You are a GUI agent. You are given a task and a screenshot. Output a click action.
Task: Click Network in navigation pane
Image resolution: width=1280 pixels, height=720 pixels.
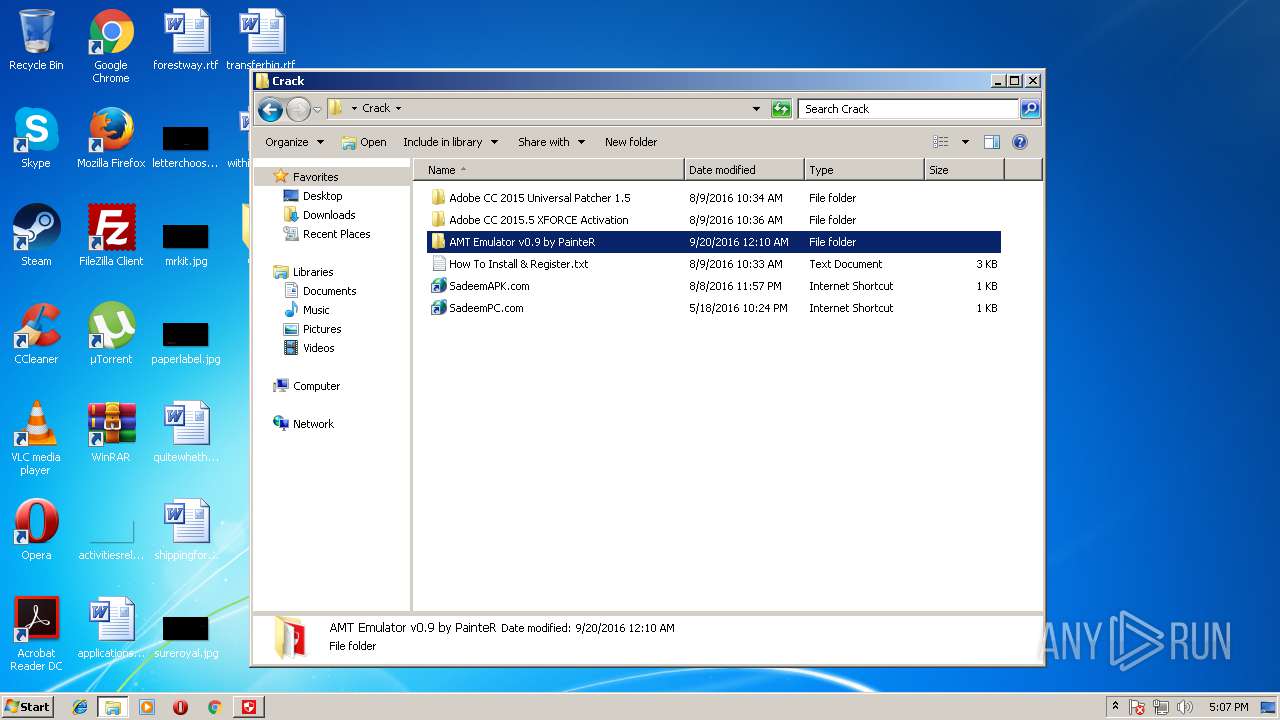(312, 424)
